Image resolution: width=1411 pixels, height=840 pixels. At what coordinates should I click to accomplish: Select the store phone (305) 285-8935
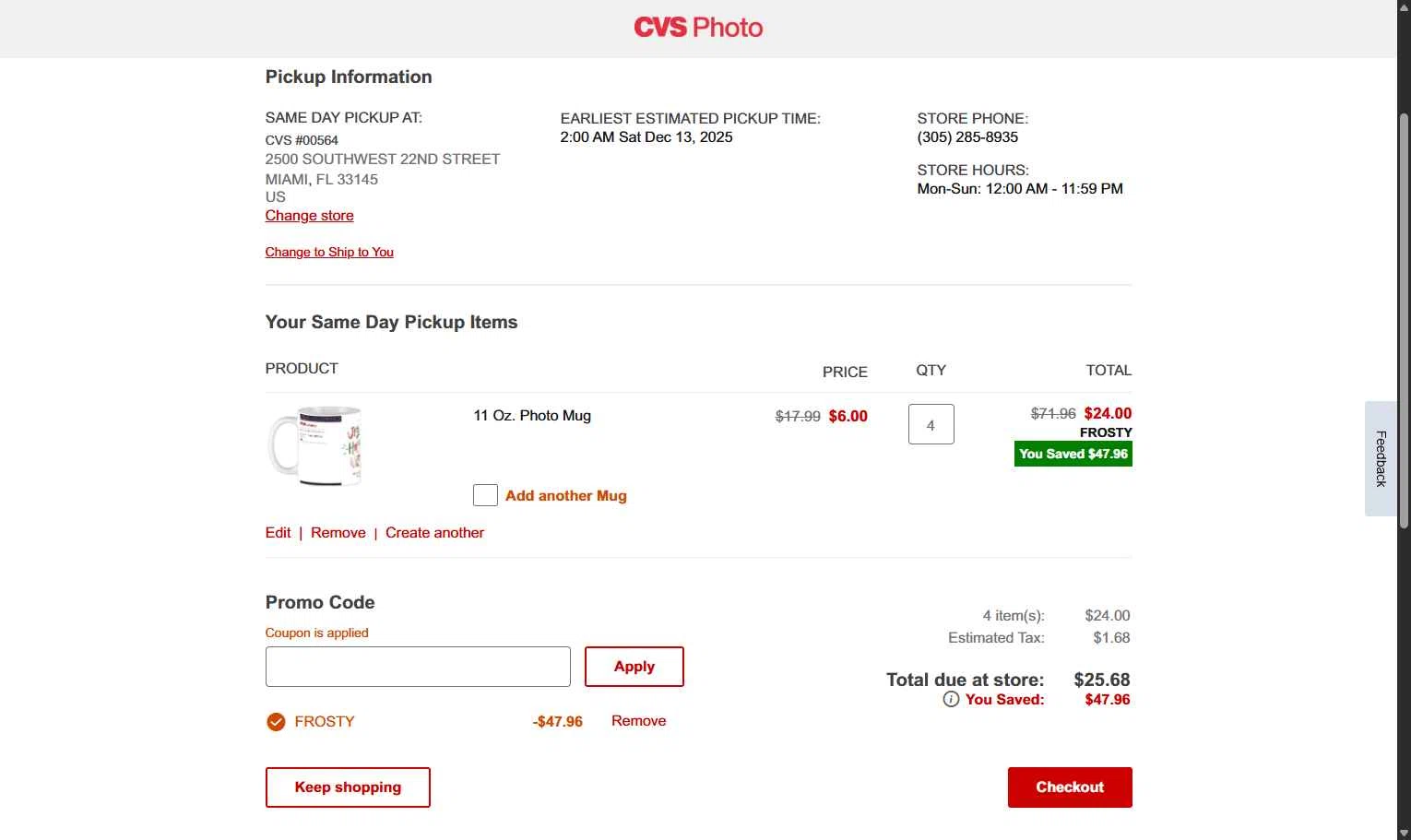point(967,137)
